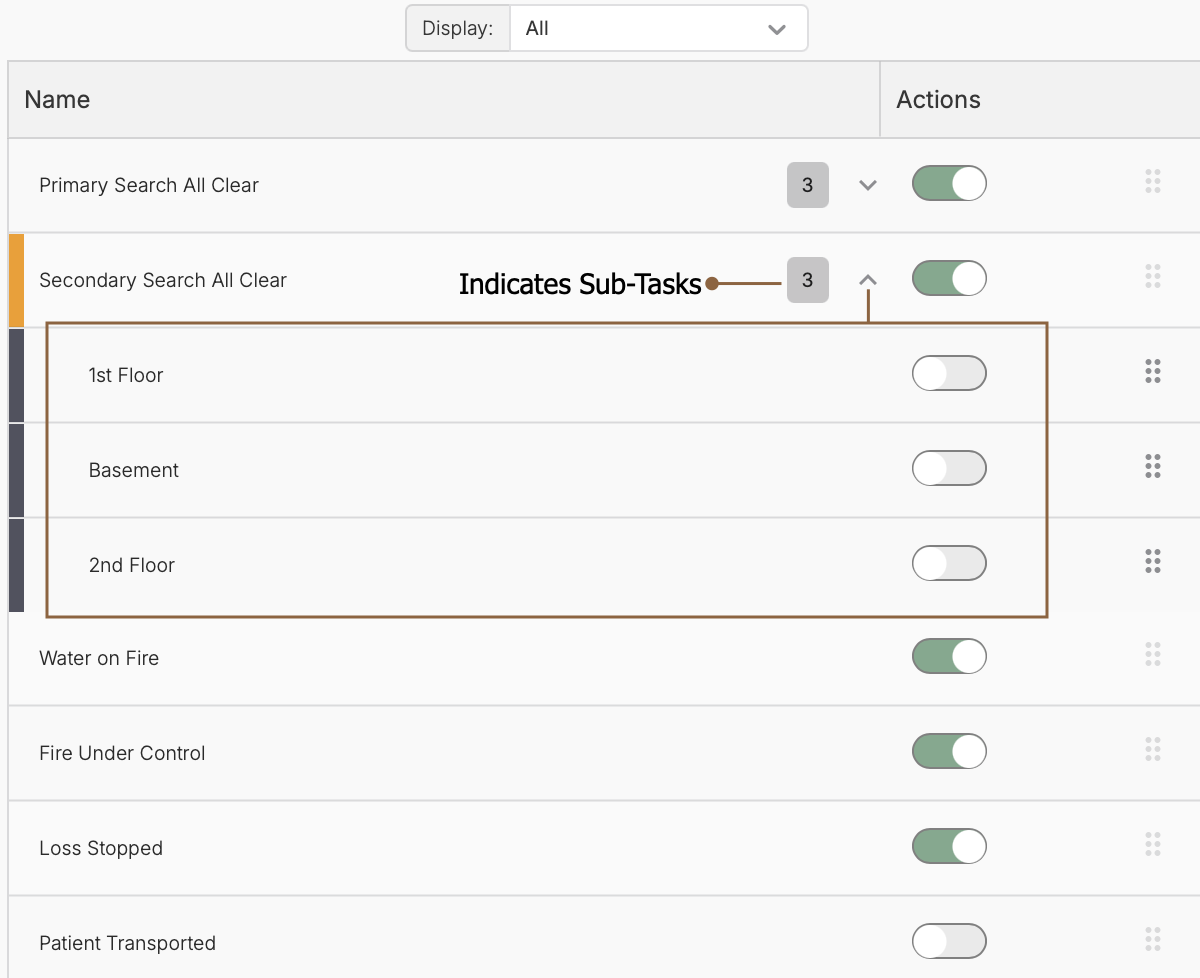
Task: Click drag handle for 1st Floor row
Action: [1152, 371]
